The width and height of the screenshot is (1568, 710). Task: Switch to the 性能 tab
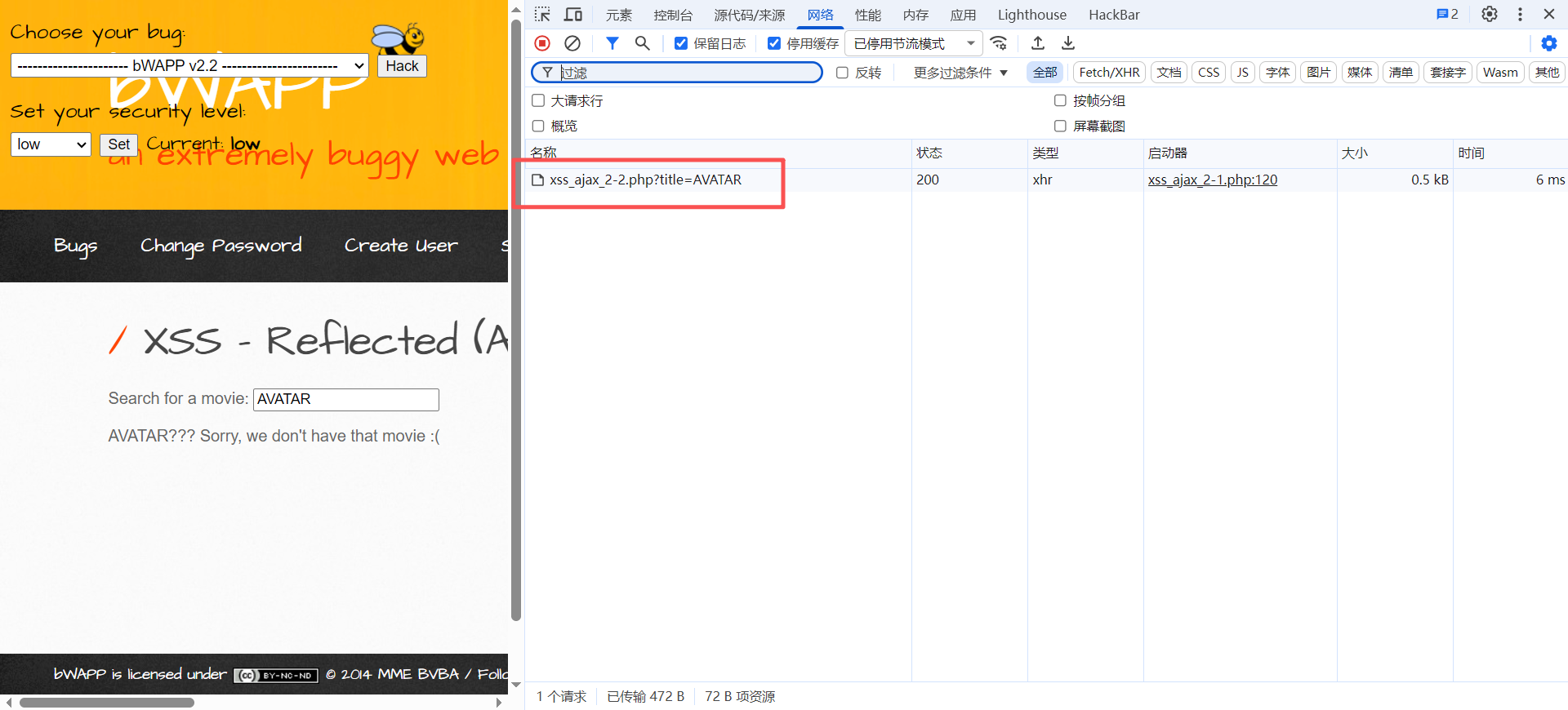(x=868, y=15)
